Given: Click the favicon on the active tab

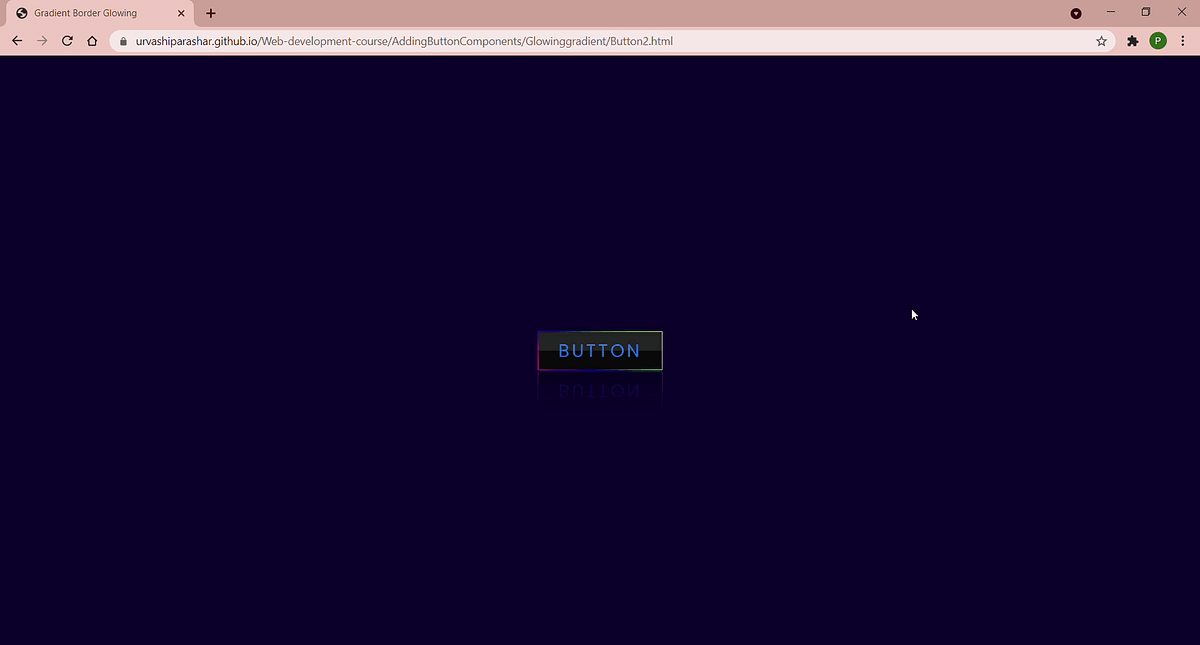Looking at the screenshot, I should 22,13.
